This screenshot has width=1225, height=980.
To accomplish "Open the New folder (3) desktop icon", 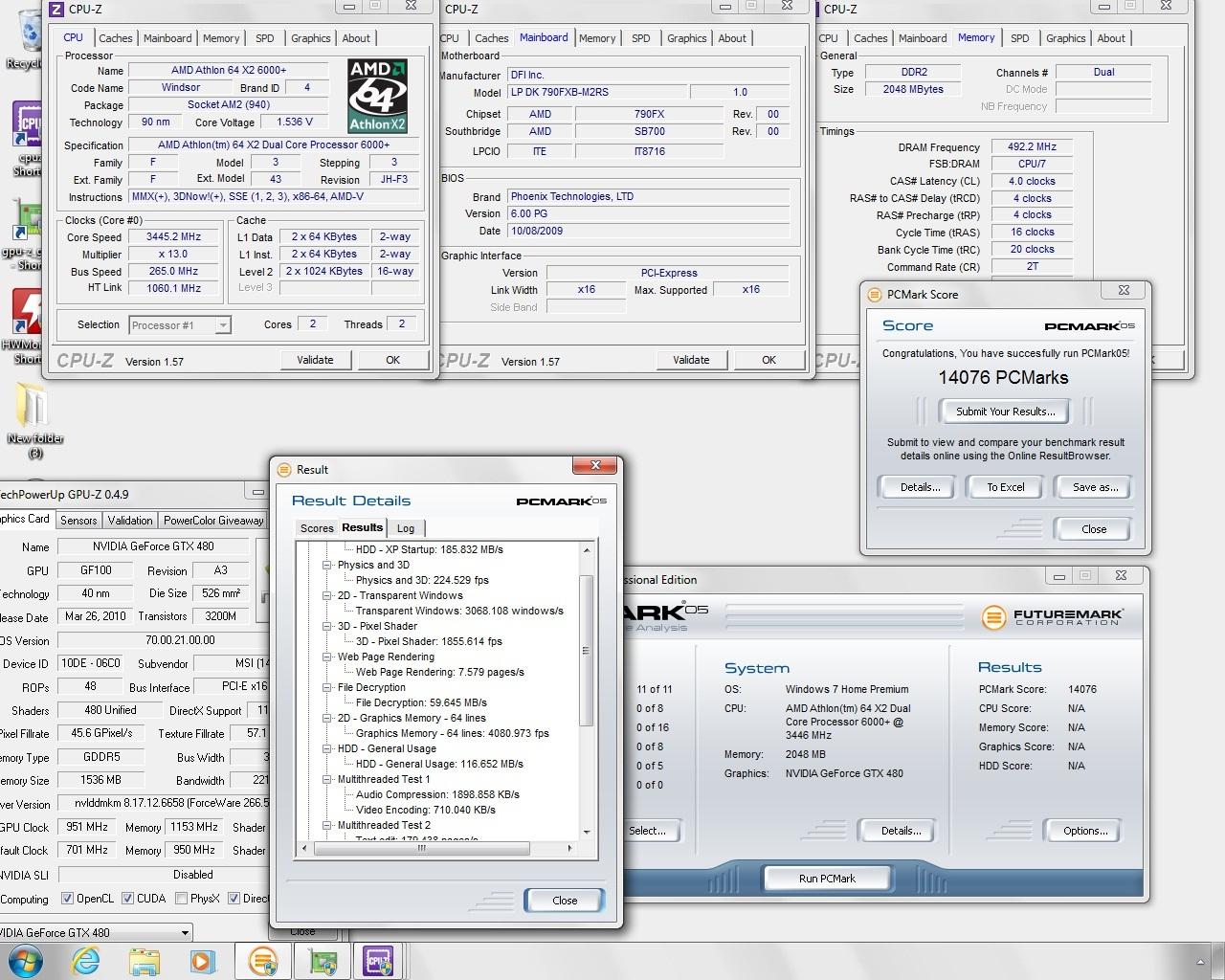I will pos(34,421).
